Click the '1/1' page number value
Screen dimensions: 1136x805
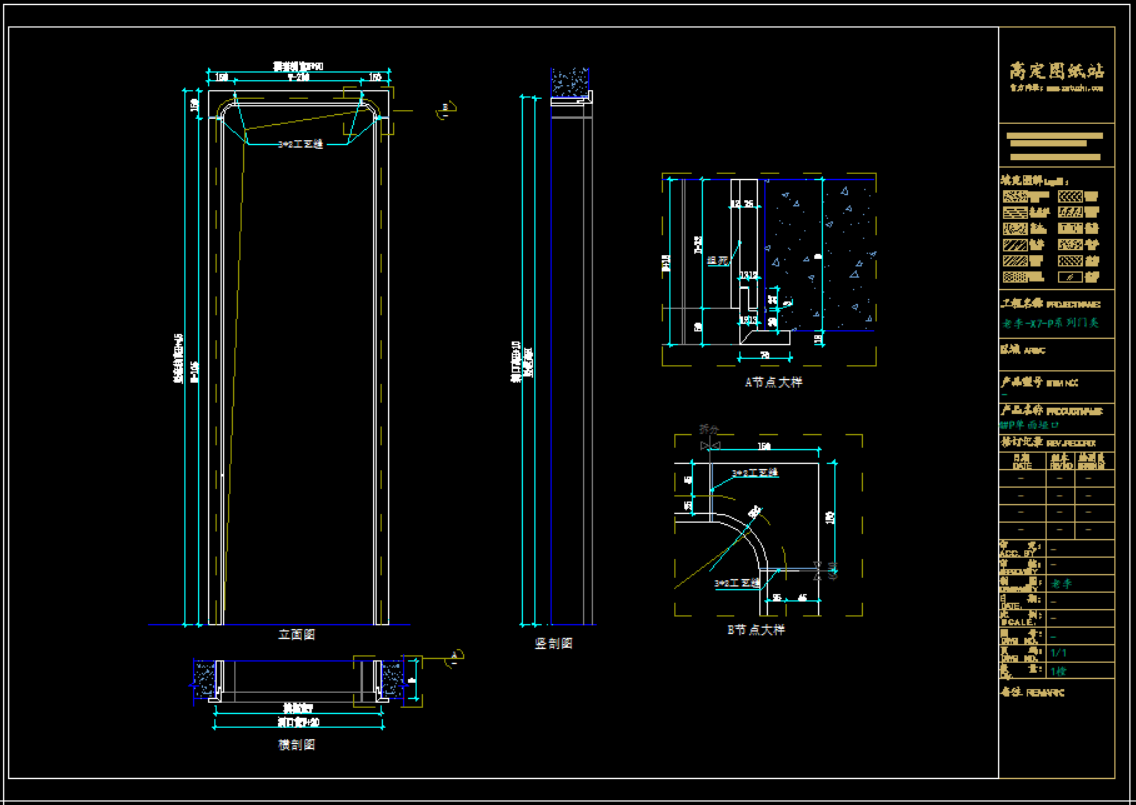(x=1058, y=653)
